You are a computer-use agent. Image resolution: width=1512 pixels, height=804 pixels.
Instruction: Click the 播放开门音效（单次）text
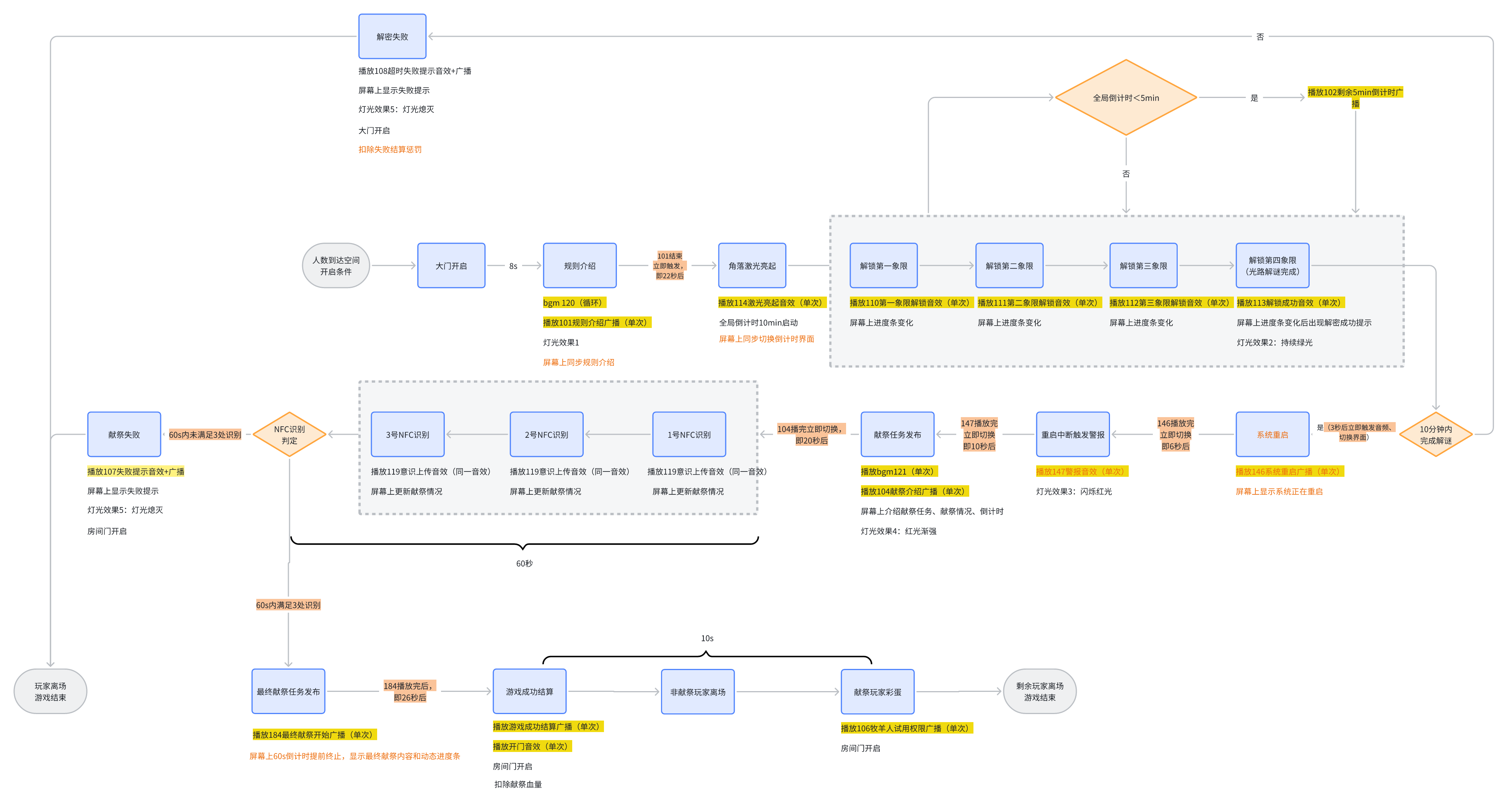(532, 747)
